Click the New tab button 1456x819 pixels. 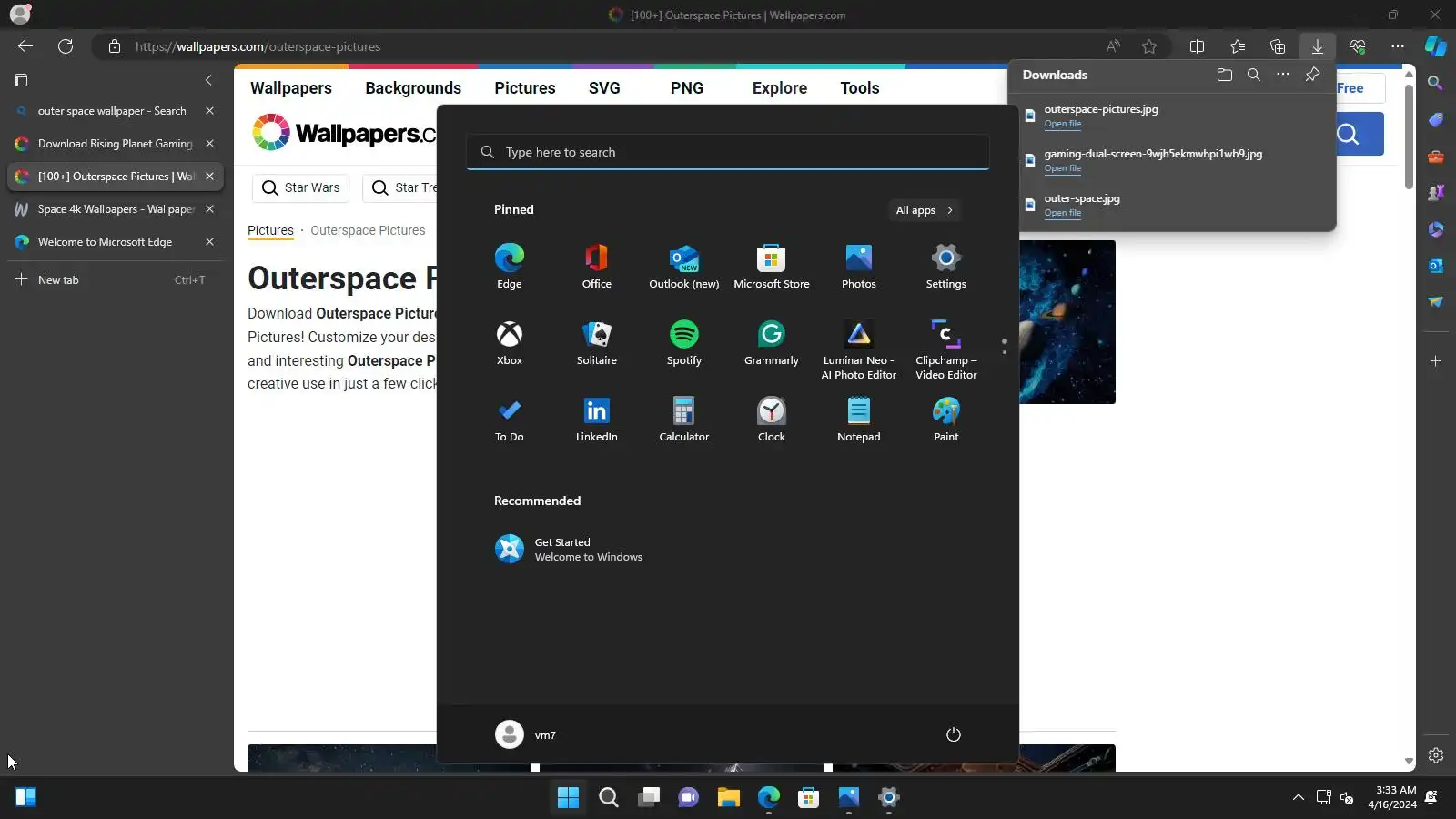tap(115, 280)
